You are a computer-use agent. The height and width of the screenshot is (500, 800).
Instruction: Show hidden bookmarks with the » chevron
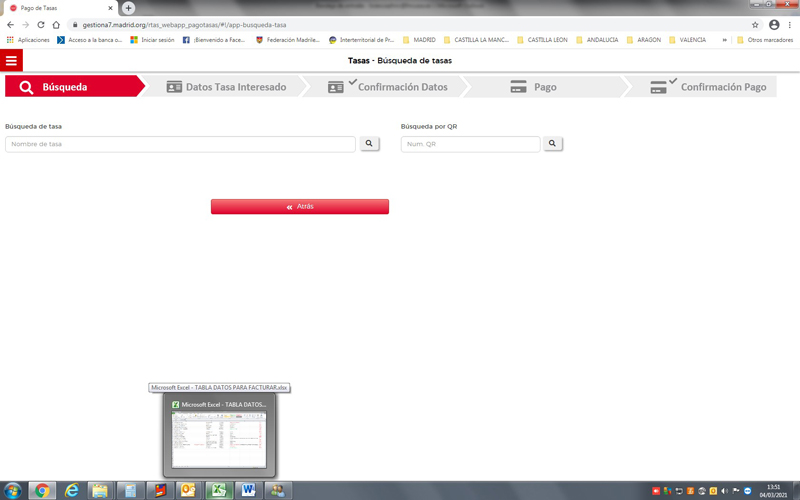[724, 40]
